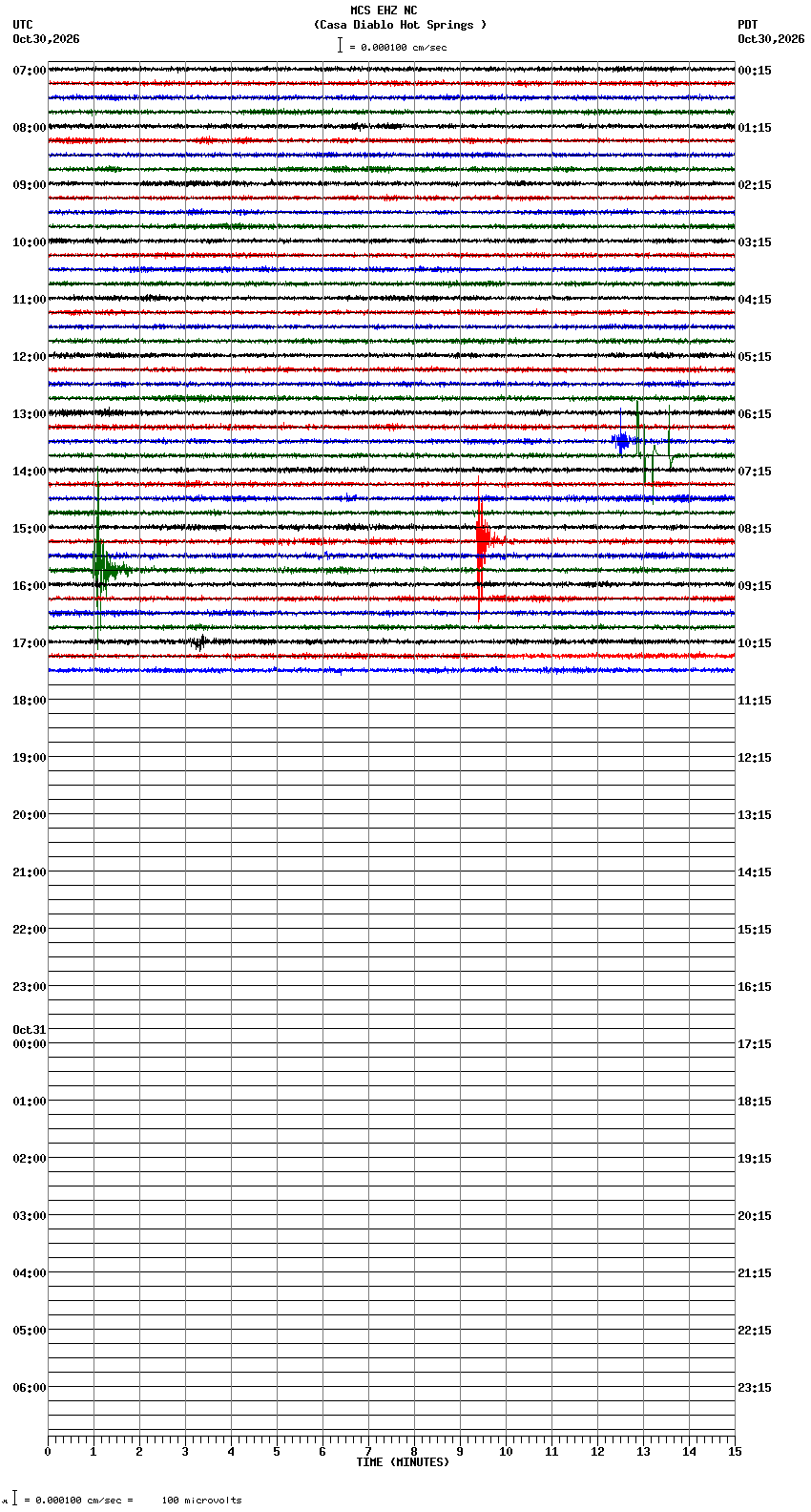Click the '16:00' UTC time label
The width and height of the screenshot is (811, 1512).
[x=30, y=586]
